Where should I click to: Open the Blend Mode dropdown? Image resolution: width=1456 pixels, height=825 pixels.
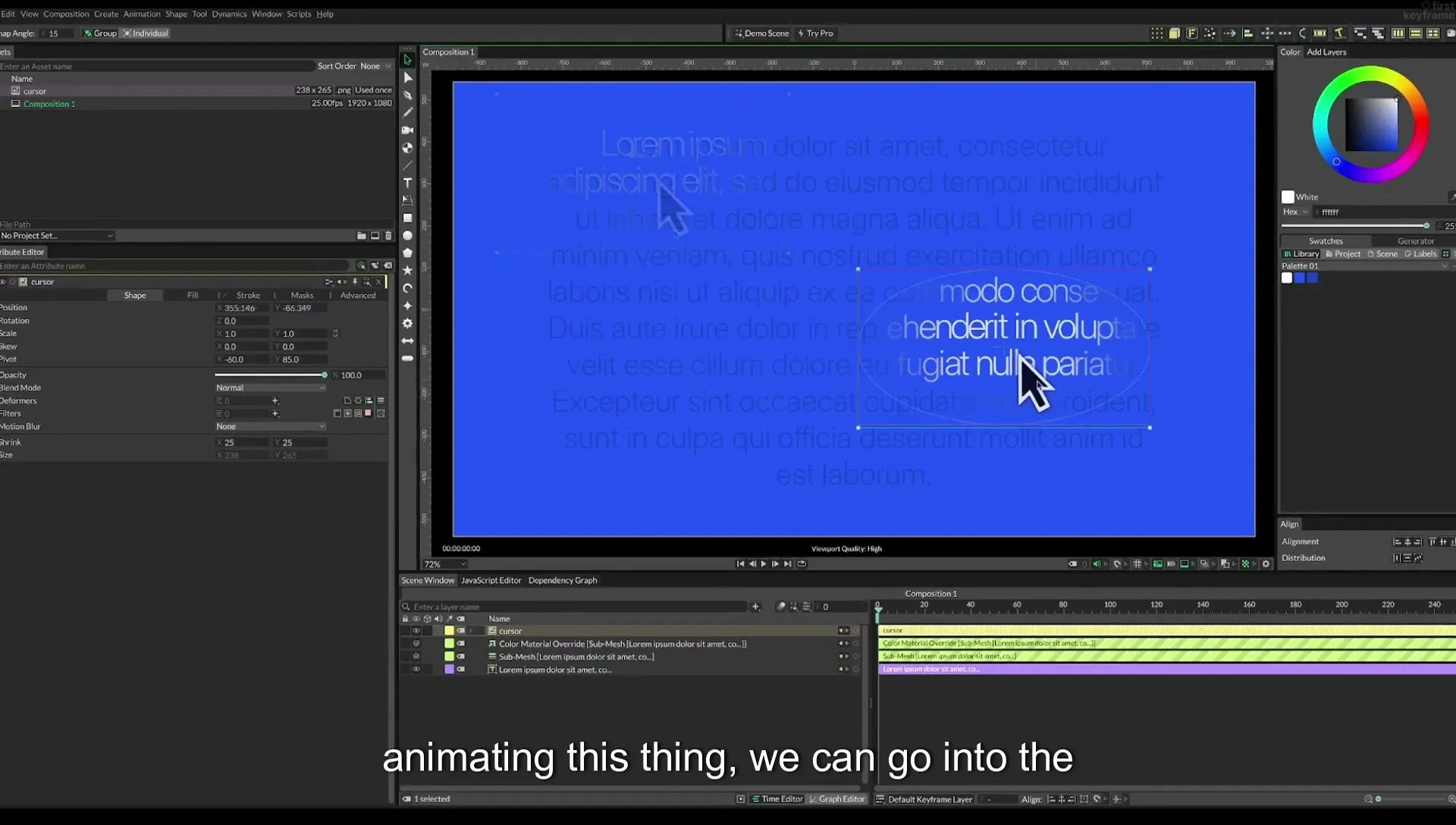click(271, 387)
